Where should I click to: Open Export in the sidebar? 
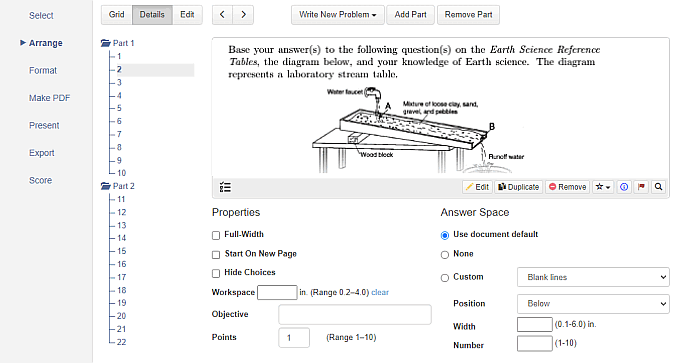point(42,153)
